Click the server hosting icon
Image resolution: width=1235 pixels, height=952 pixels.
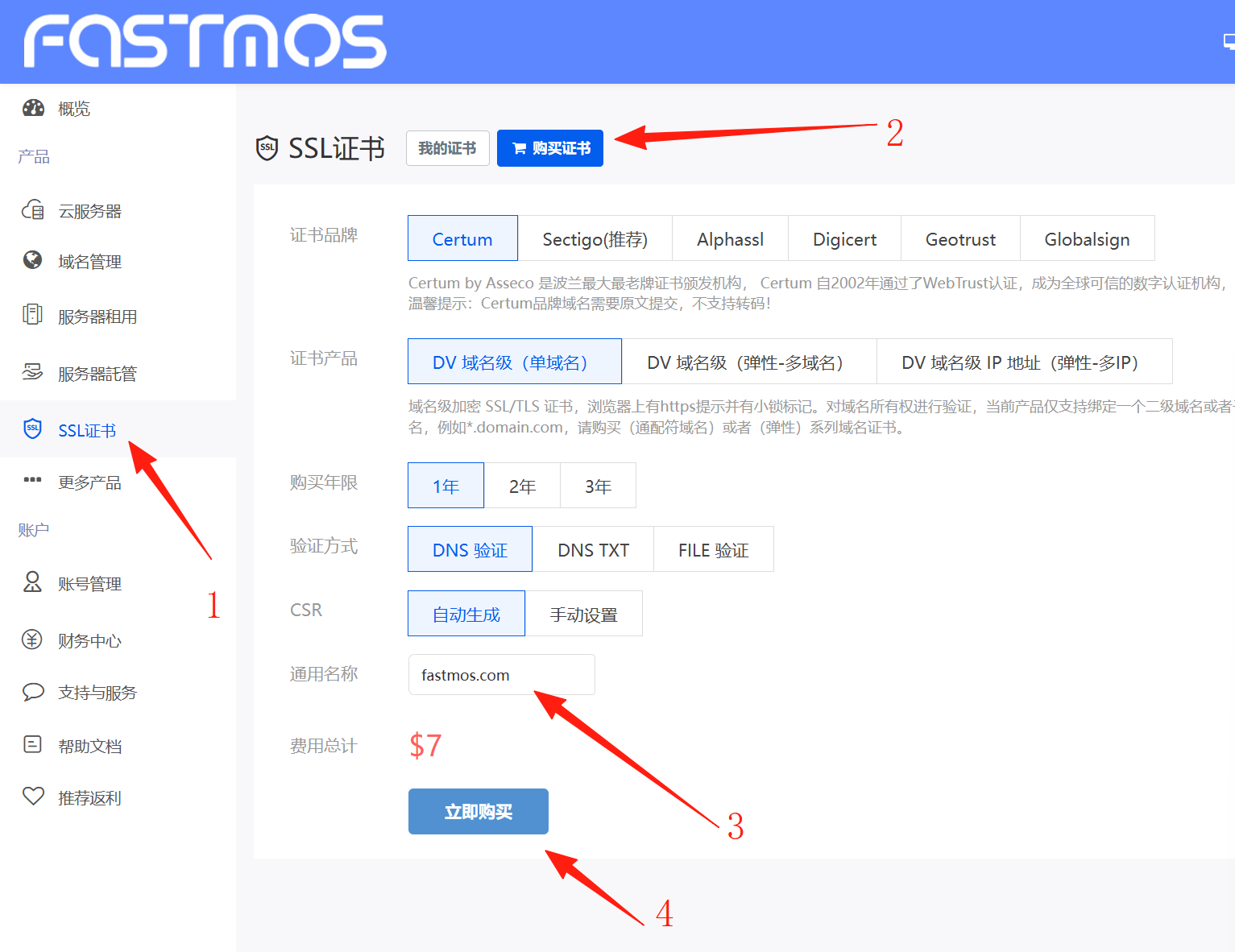click(33, 372)
